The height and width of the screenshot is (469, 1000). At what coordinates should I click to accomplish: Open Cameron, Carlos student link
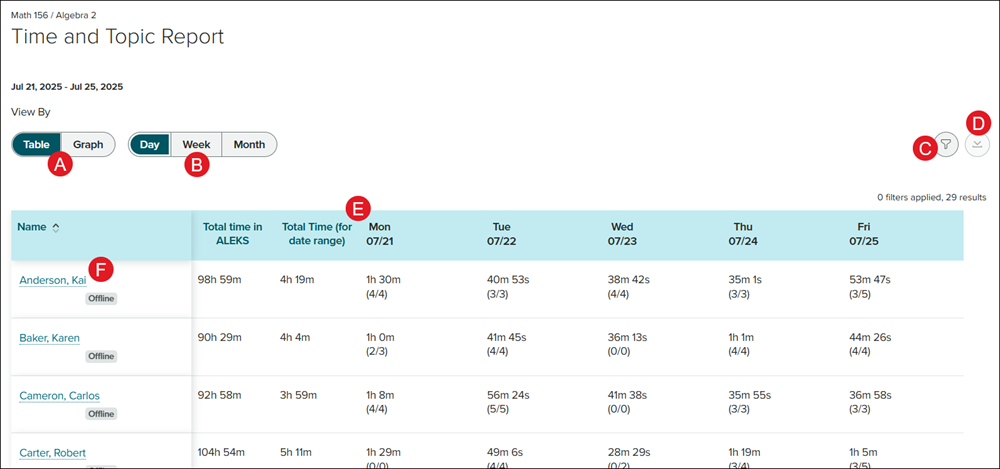pyautogui.click(x=59, y=396)
